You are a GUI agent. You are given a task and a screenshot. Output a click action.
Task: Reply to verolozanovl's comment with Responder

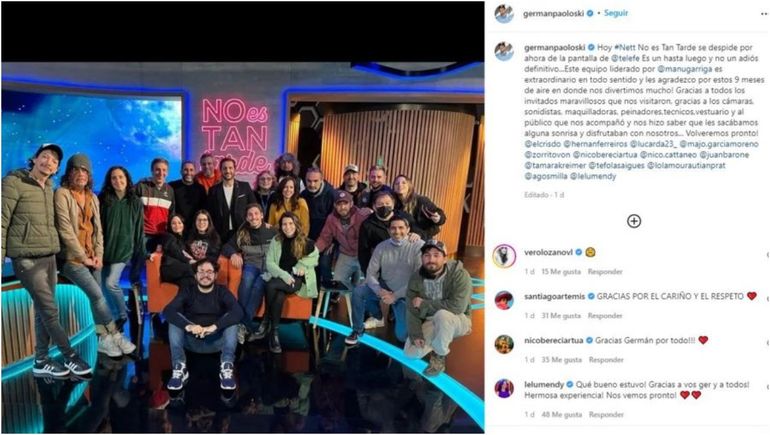click(605, 272)
